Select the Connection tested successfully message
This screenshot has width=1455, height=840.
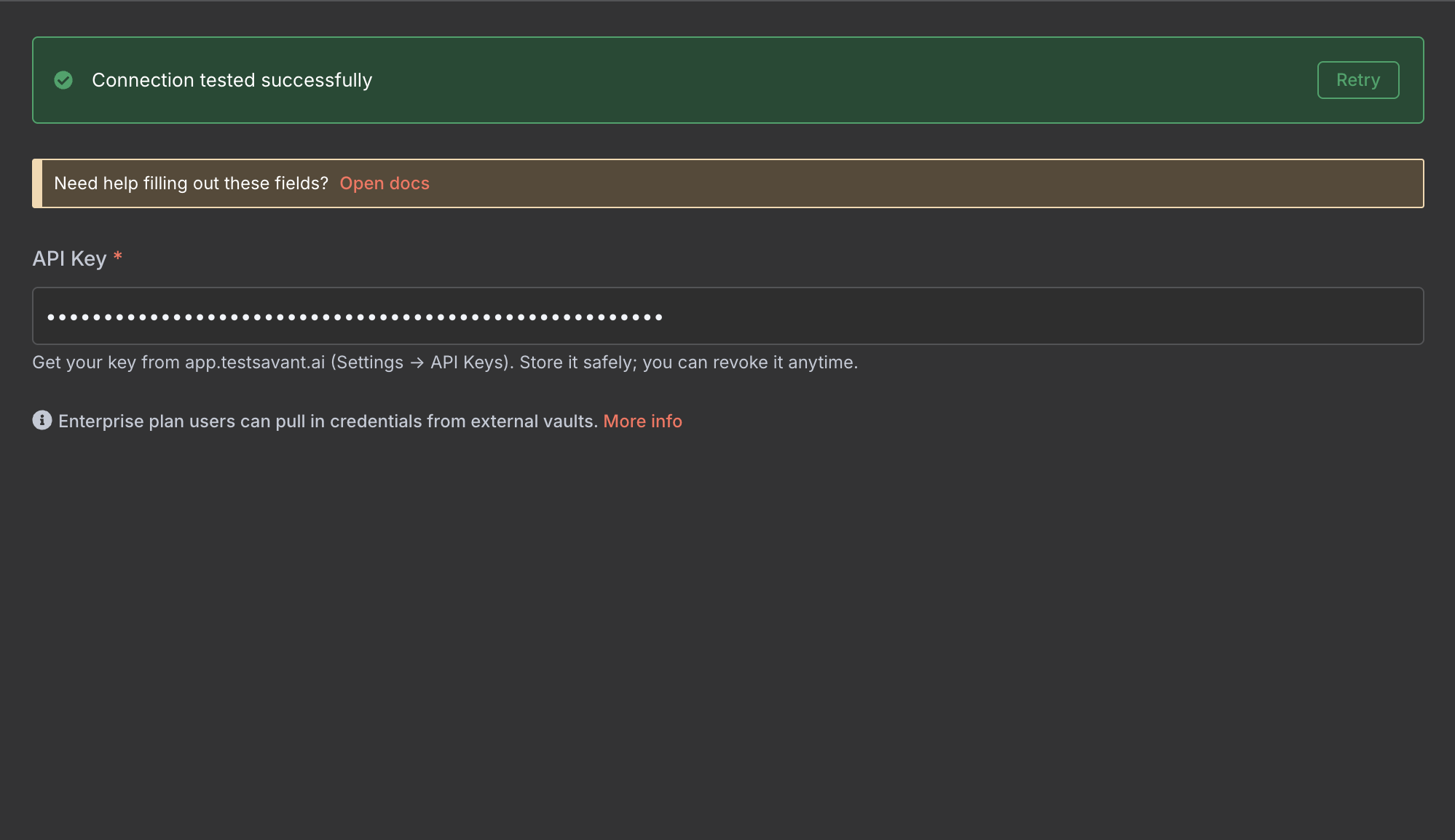coord(232,80)
